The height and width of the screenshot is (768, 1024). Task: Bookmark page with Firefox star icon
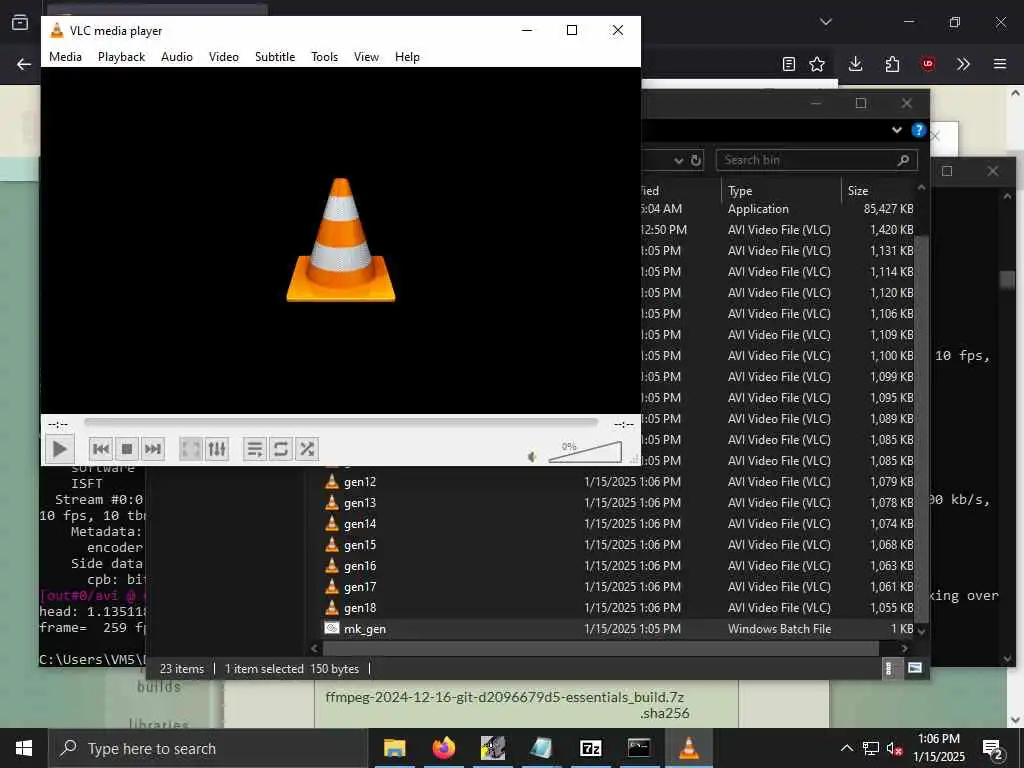click(x=817, y=64)
